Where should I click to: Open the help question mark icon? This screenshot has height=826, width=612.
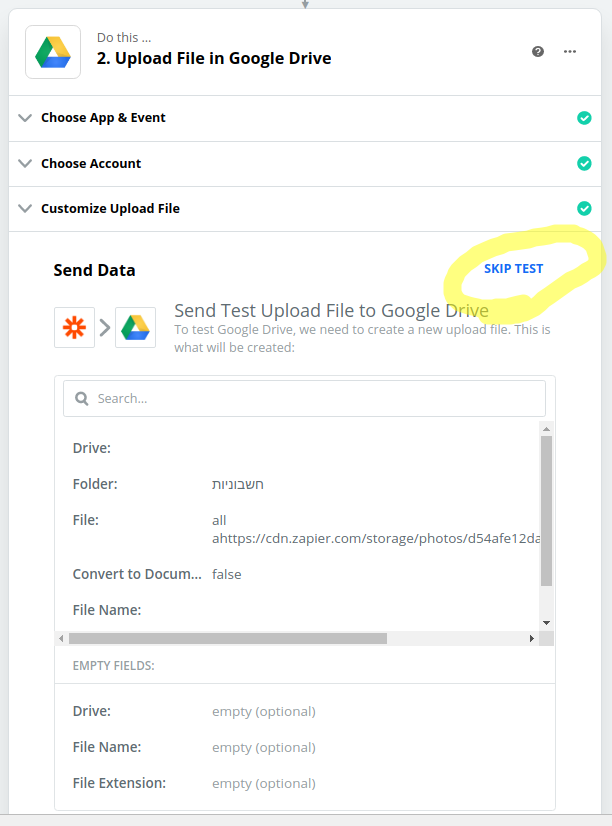pos(538,52)
